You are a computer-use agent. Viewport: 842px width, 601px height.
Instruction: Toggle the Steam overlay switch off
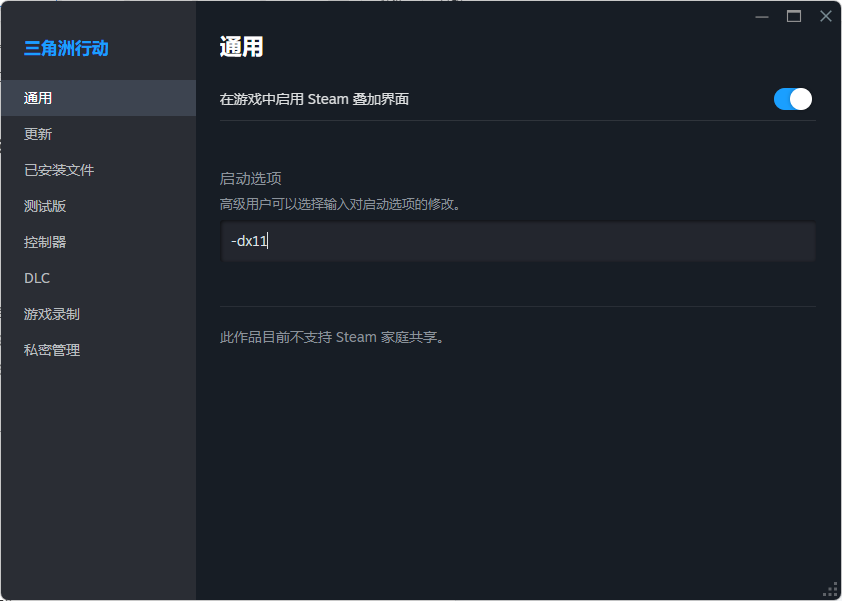click(x=792, y=99)
